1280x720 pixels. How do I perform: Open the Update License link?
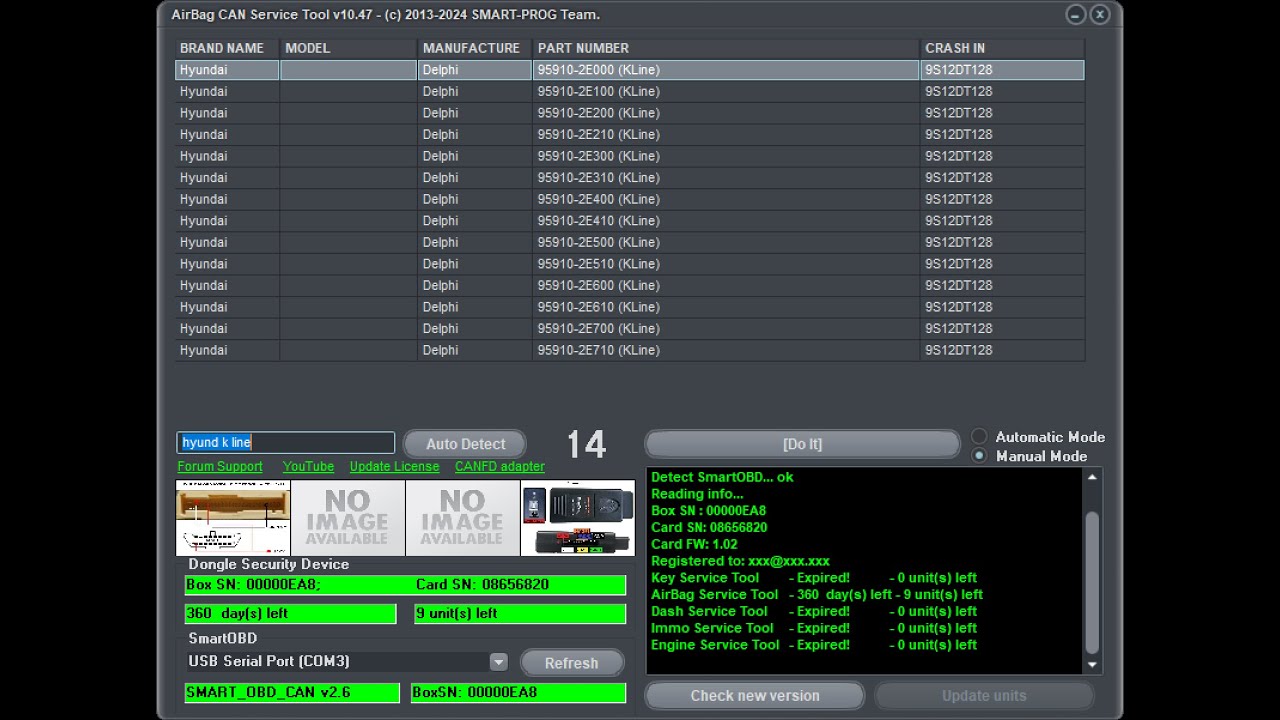tap(394, 467)
